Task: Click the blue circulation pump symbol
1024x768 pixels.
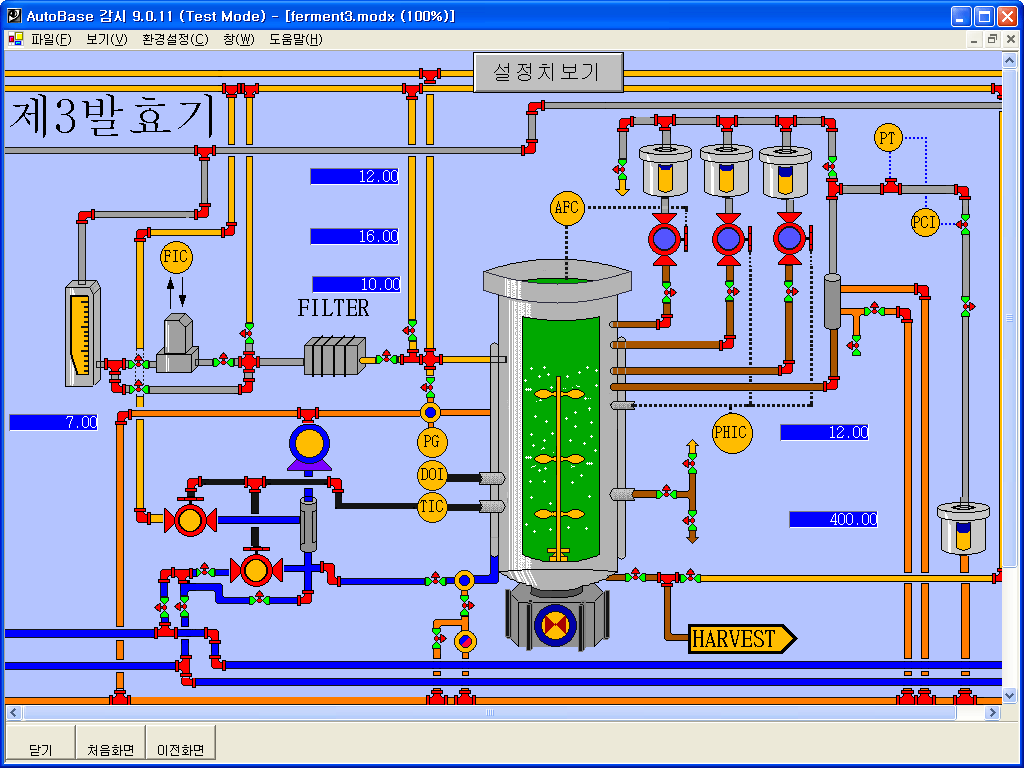Action: tap(309, 445)
